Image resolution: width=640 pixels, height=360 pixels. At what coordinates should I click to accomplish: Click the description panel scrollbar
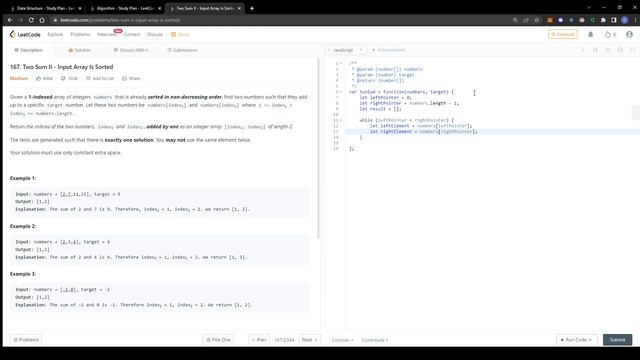pyautogui.click(x=318, y=149)
